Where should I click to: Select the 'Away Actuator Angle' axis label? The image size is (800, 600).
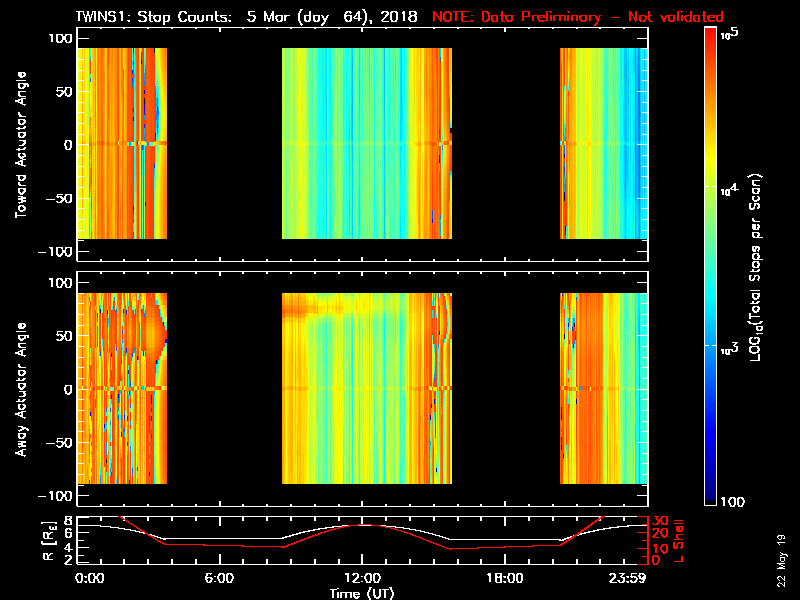(21, 389)
